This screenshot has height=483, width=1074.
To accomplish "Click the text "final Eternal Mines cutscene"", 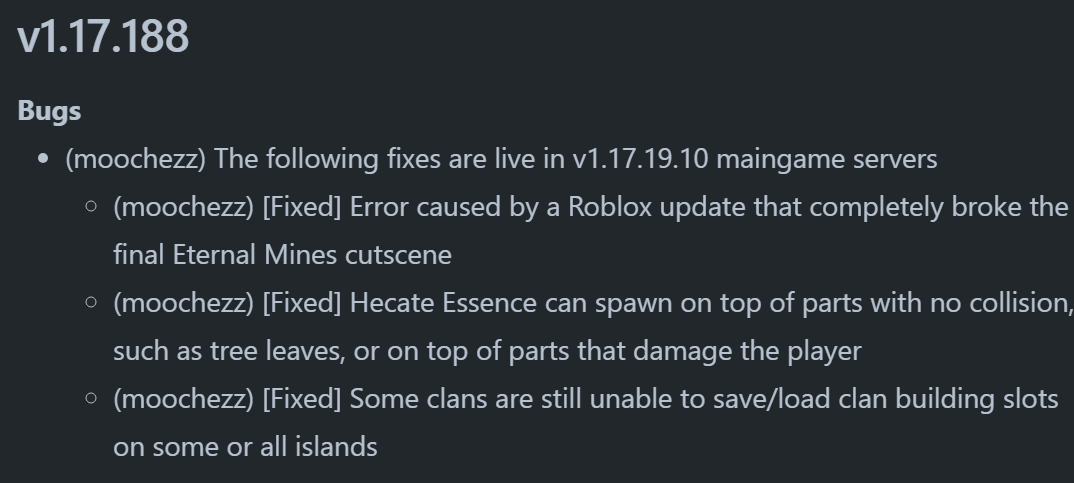I will point(282,255).
